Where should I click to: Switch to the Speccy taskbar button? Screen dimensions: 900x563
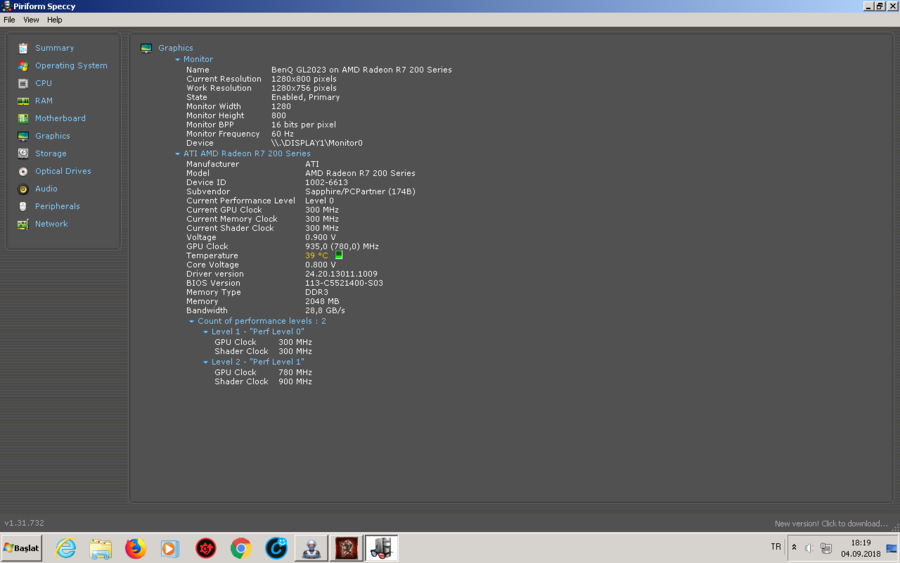381,549
